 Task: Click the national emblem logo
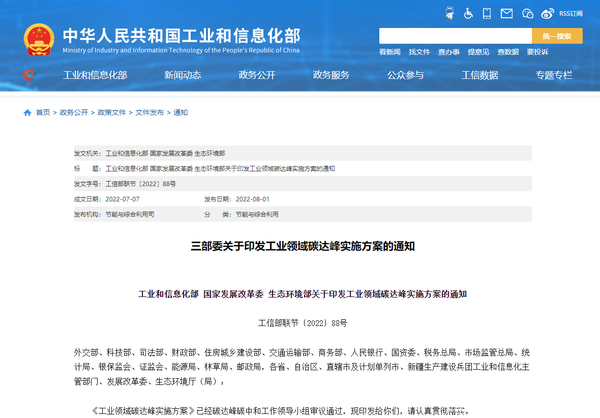(x=39, y=39)
